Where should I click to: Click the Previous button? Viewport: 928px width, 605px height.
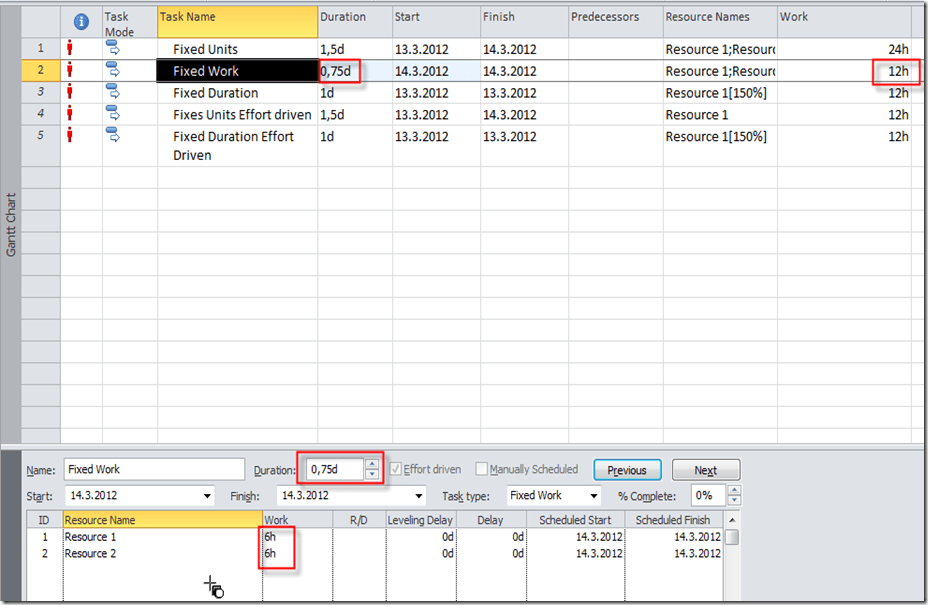click(x=627, y=470)
